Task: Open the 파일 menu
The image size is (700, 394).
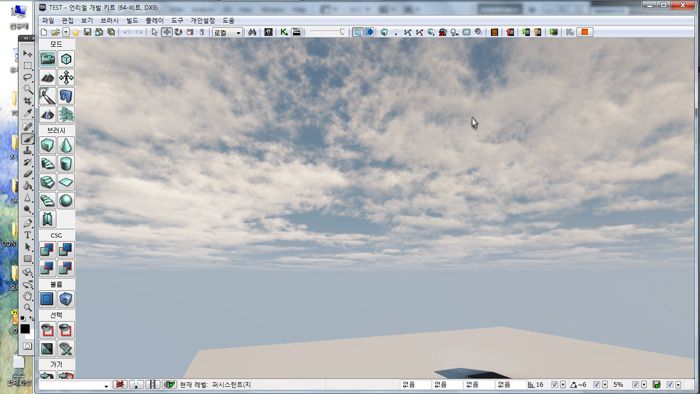Action: [48, 21]
